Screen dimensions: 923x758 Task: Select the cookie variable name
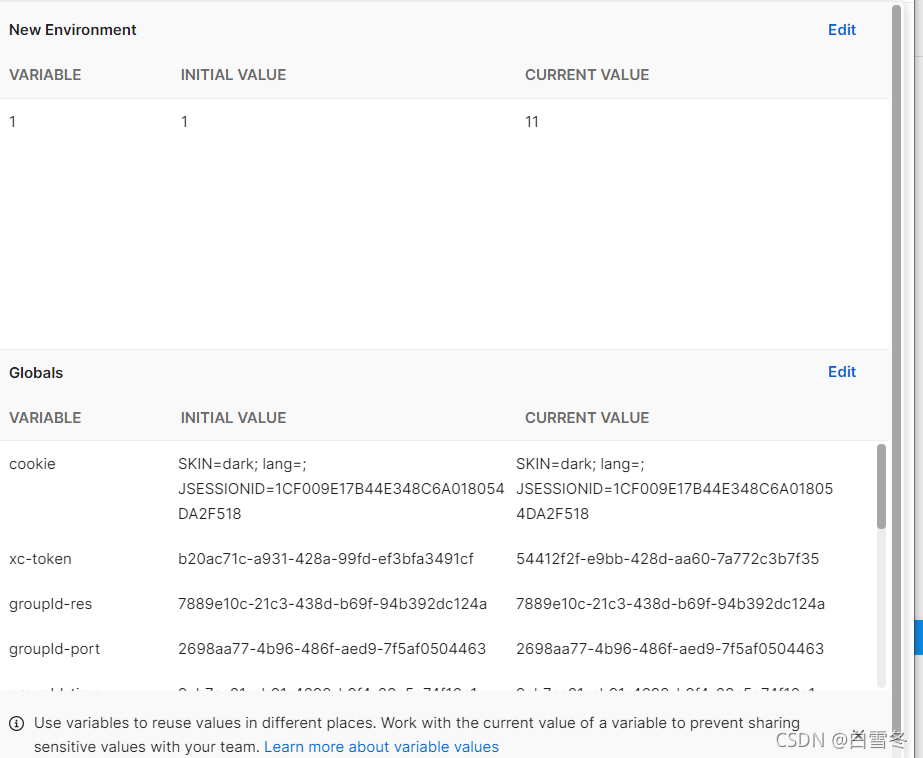32,464
